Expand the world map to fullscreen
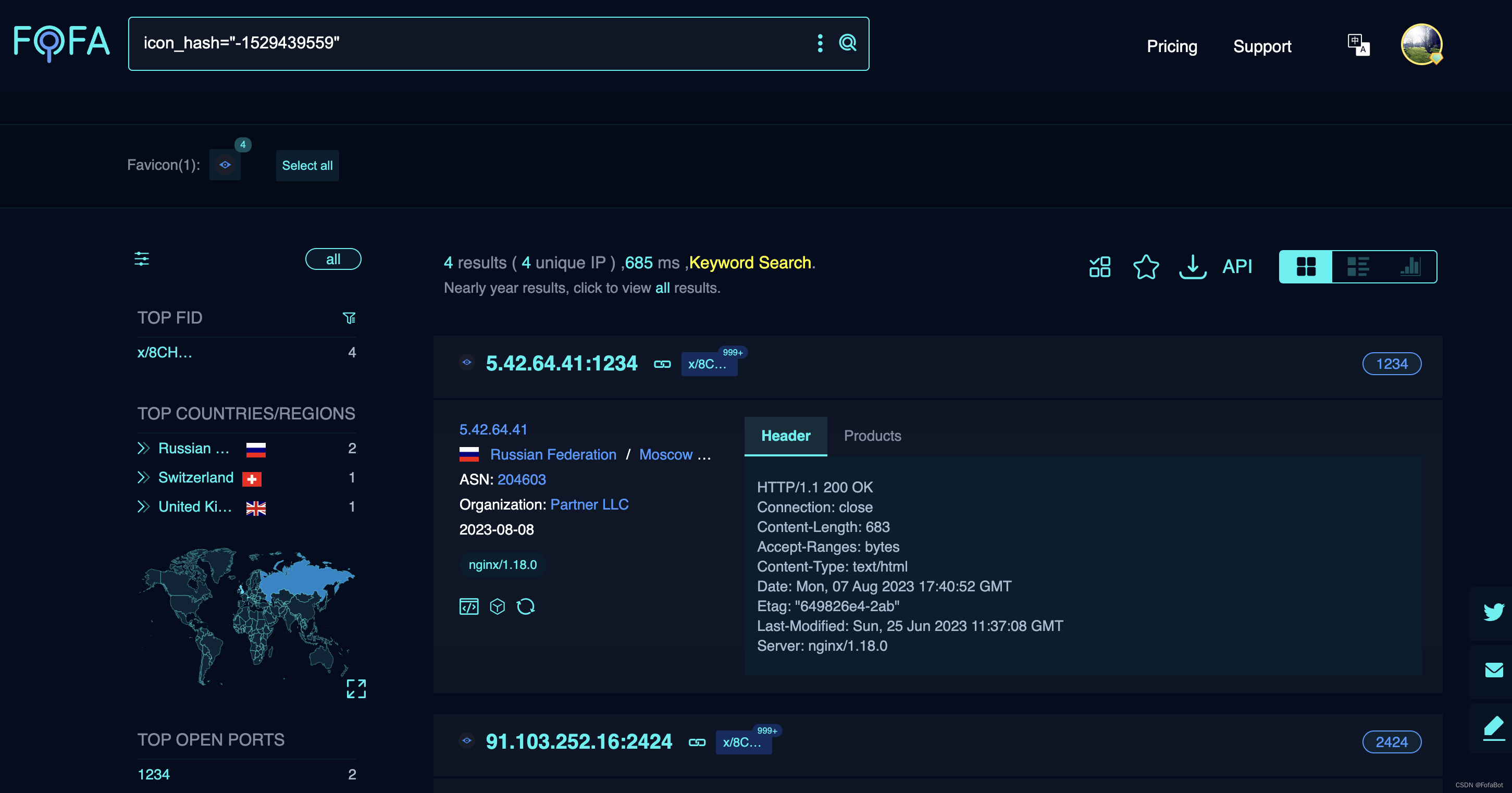The image size is (1512, 793). [356, 688]
